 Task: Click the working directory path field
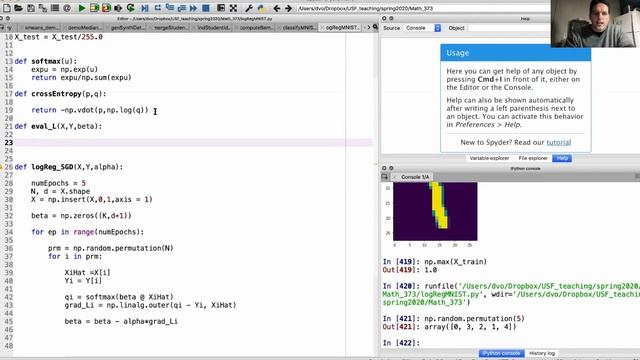coord(422,8)
